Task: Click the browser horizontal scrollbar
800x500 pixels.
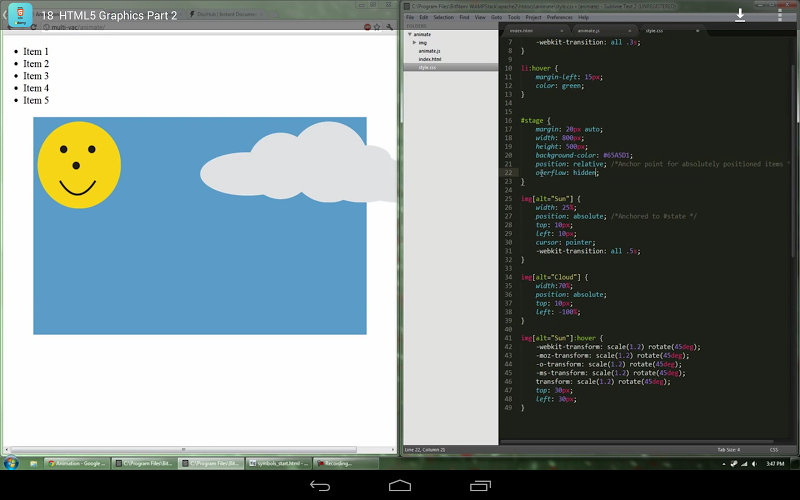Action: [183, 450]
